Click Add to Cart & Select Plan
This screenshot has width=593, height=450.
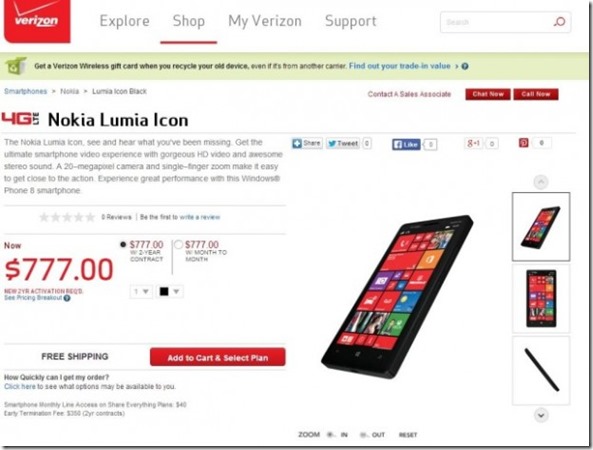pos(217,357)
